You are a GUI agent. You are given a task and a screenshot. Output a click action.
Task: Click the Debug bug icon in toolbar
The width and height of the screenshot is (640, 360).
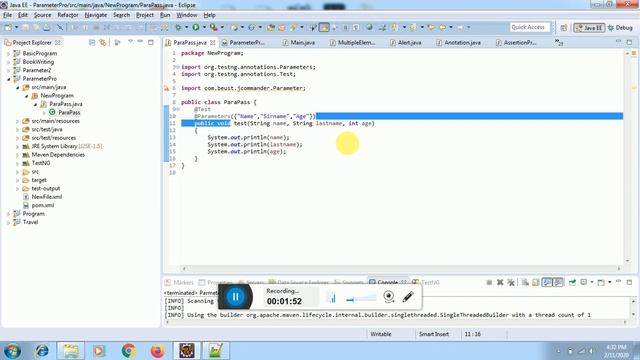click(x=178, y=27)
